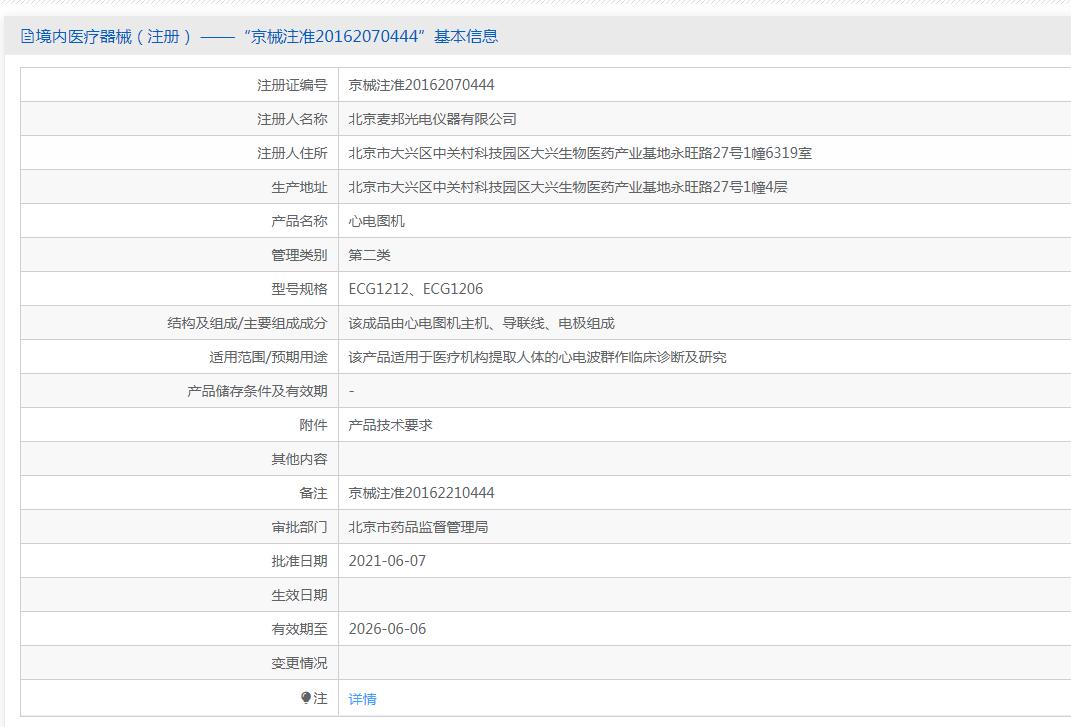
Task: Click the 备注 label
Action: [314, 493]
